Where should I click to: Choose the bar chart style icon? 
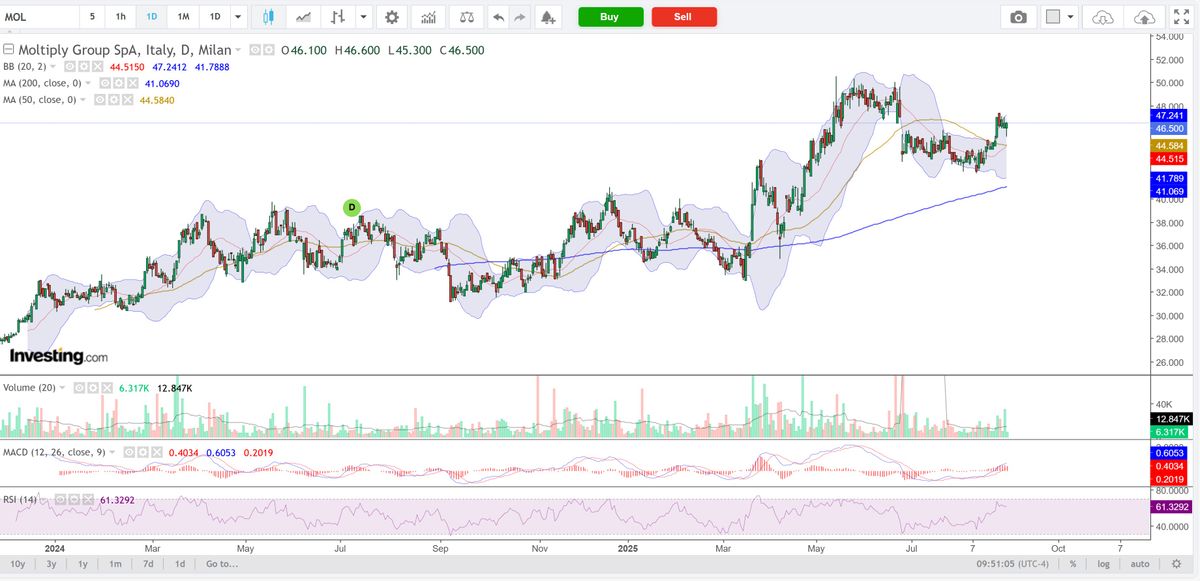point(340,17)
